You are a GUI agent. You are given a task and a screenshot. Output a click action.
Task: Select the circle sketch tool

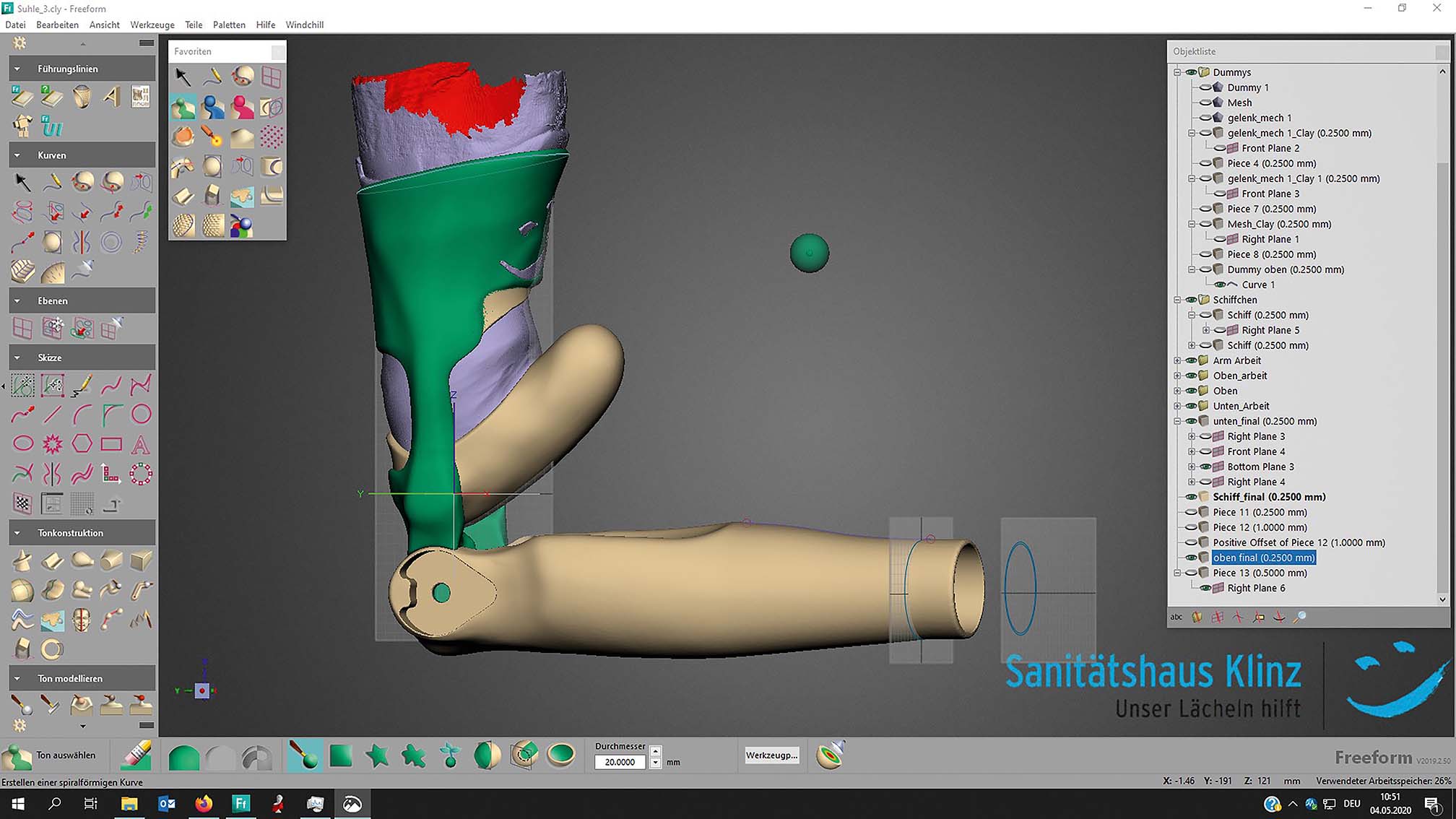(x=141, y=414)
